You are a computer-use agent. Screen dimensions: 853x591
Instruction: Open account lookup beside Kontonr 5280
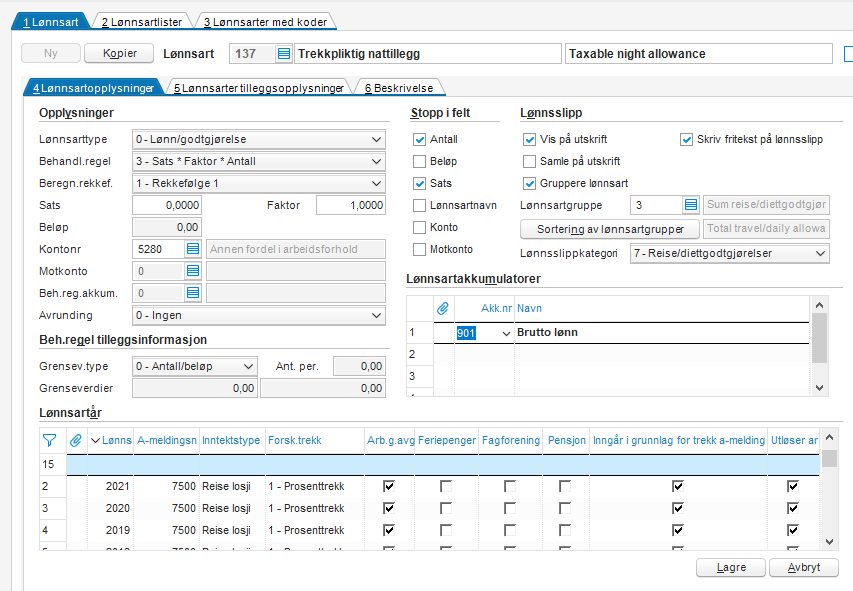(x=193, y=249)
